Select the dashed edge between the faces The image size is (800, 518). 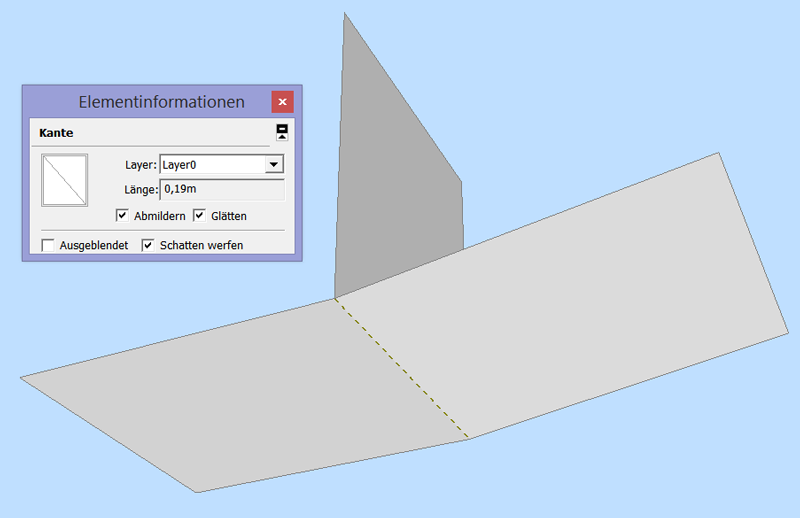pyautogui.click(x=402, y=368)
